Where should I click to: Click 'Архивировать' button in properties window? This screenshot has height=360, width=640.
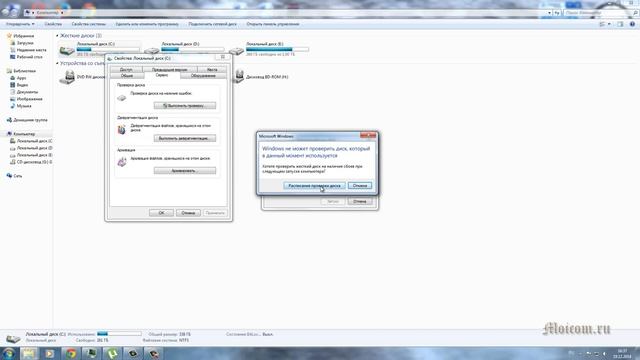coord(185,171)
